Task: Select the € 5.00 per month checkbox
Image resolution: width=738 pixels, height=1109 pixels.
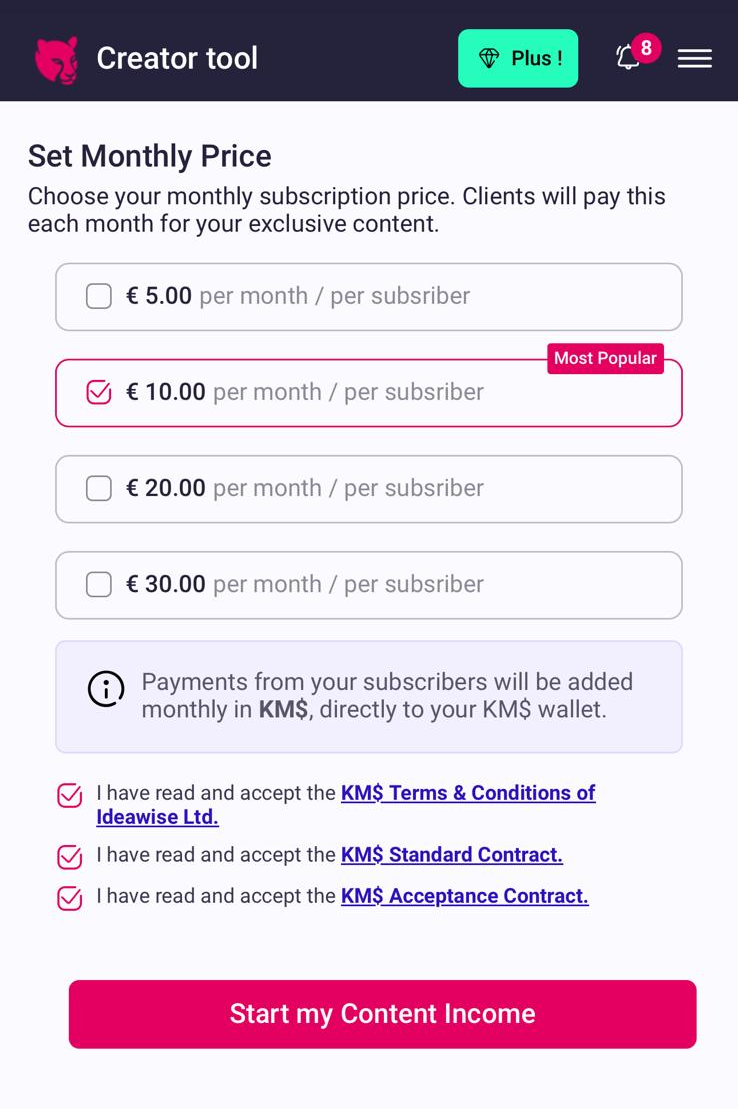Action: (99, 296)
